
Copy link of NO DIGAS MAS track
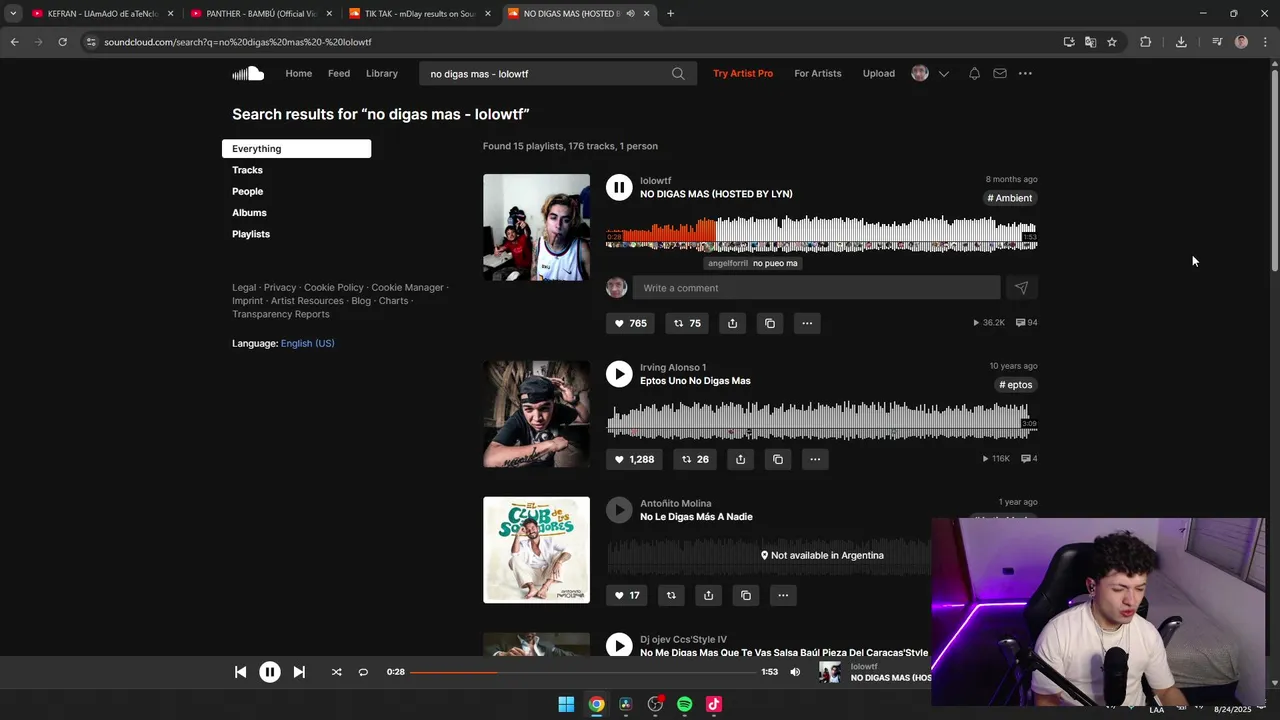pos(769,323)
